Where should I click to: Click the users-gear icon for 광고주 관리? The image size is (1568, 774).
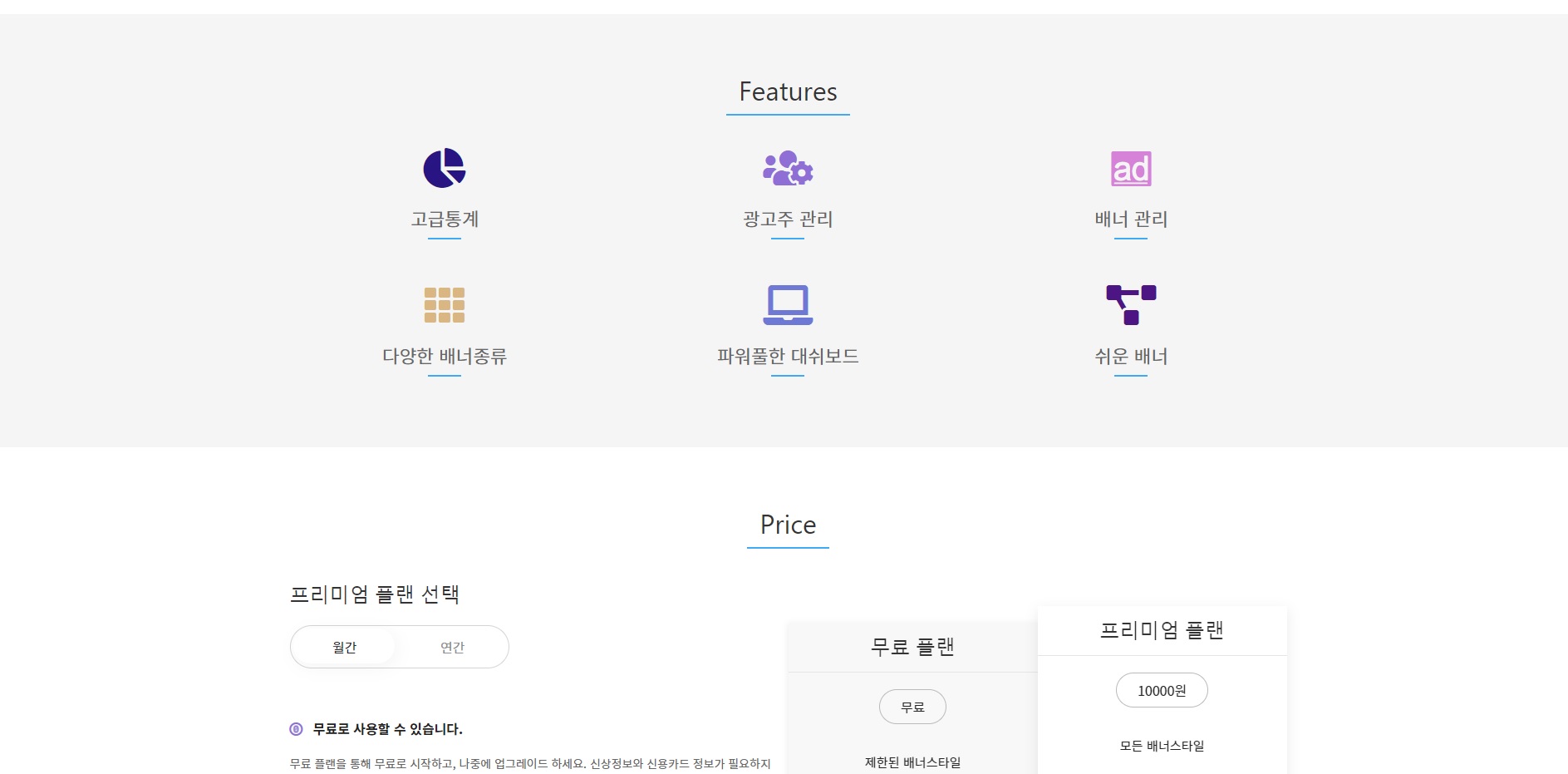tap(787, 169)
